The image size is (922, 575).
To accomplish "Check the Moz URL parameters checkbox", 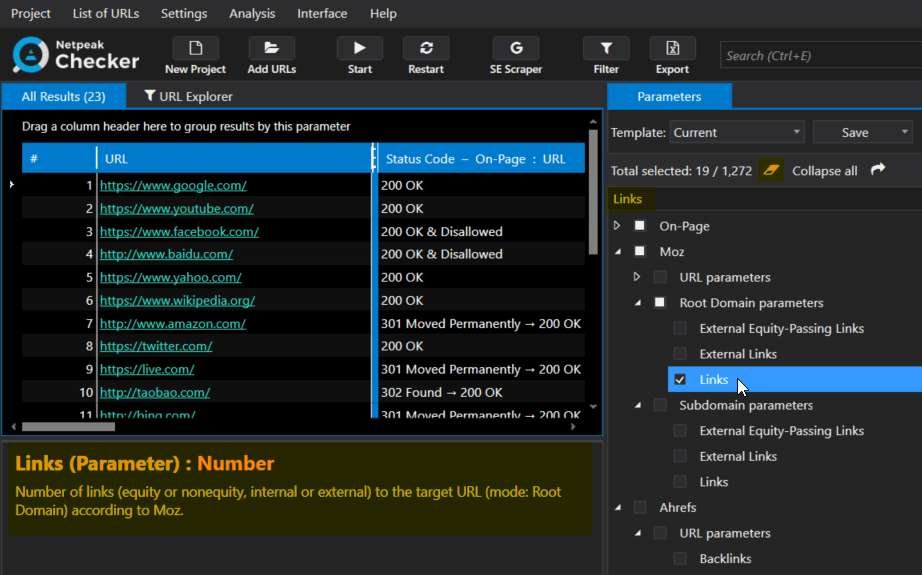I will [660, 277].
